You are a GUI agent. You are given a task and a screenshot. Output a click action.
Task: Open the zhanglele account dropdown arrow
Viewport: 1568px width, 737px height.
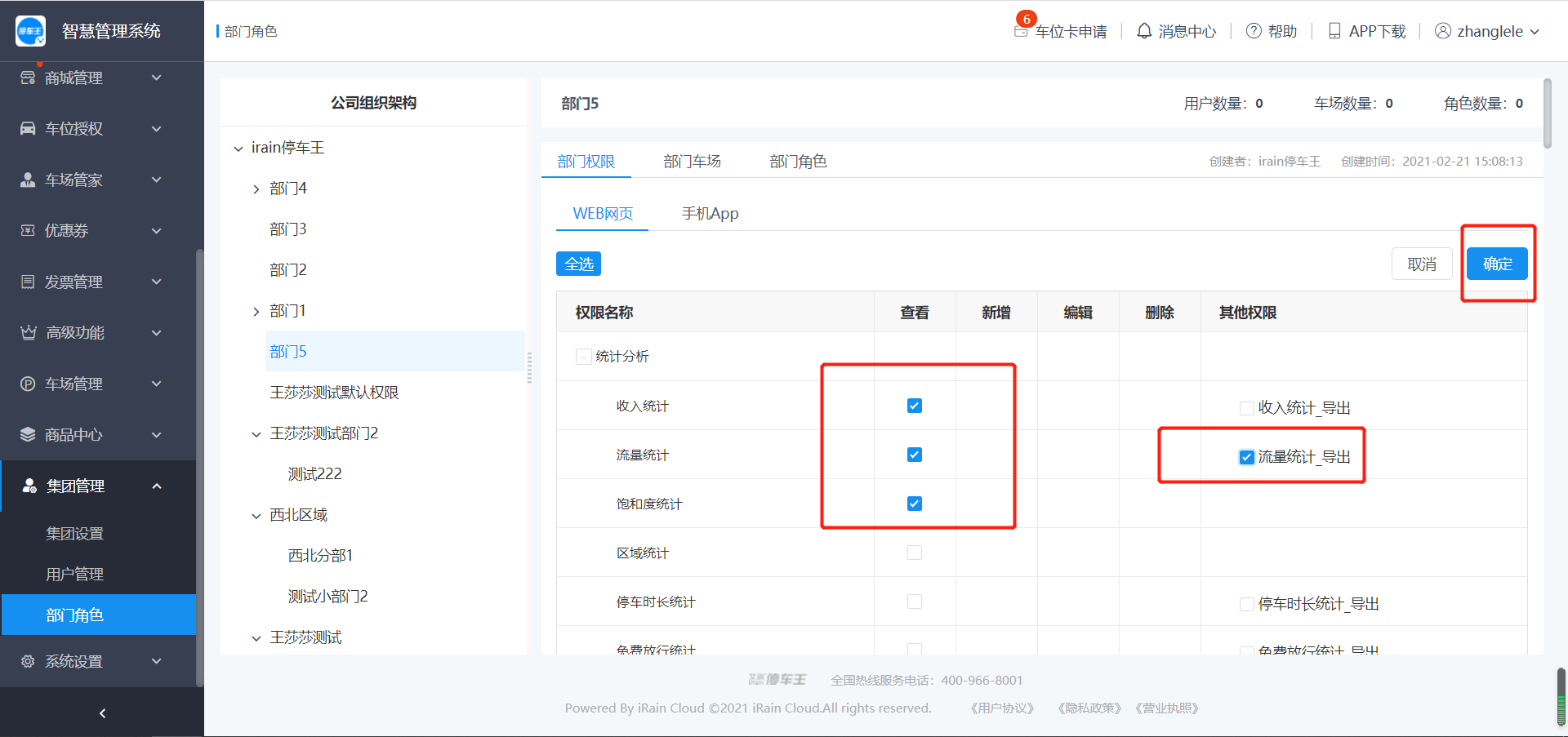click(1535, 32)
